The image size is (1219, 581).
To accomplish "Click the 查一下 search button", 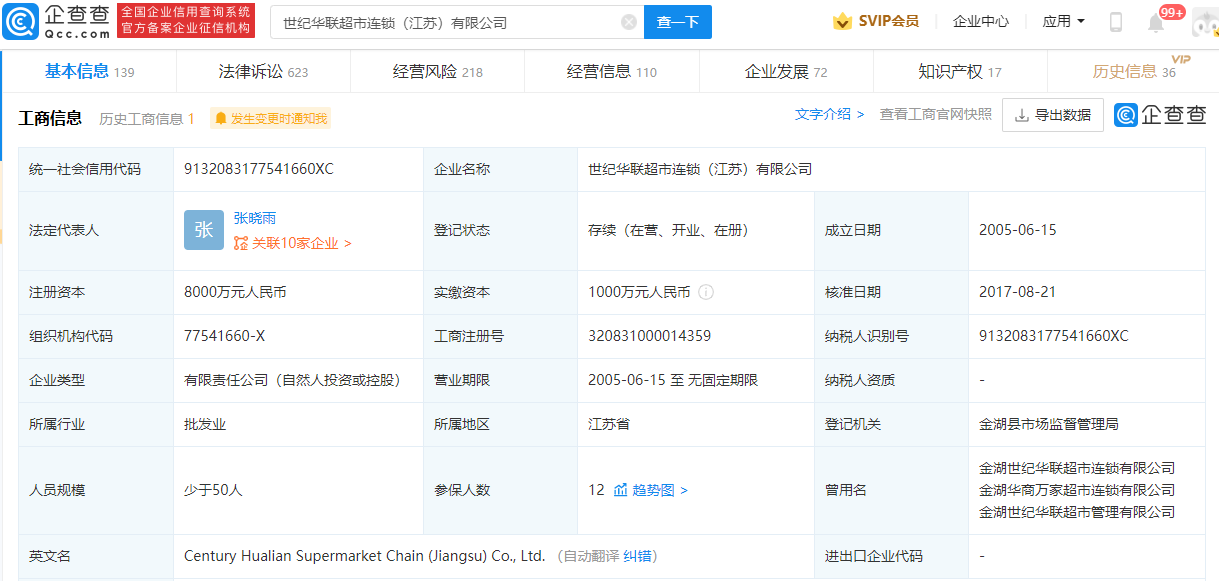I will pyautogui.click(x=678, y=22).
